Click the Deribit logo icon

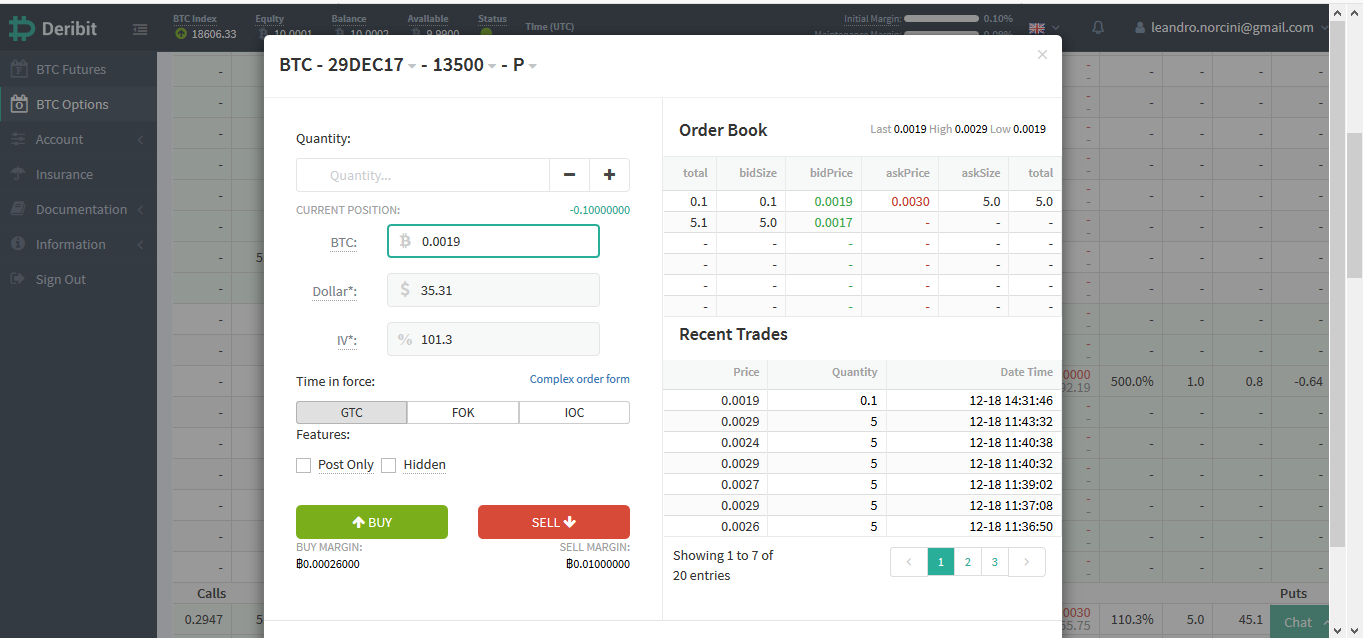pos(21,29)
